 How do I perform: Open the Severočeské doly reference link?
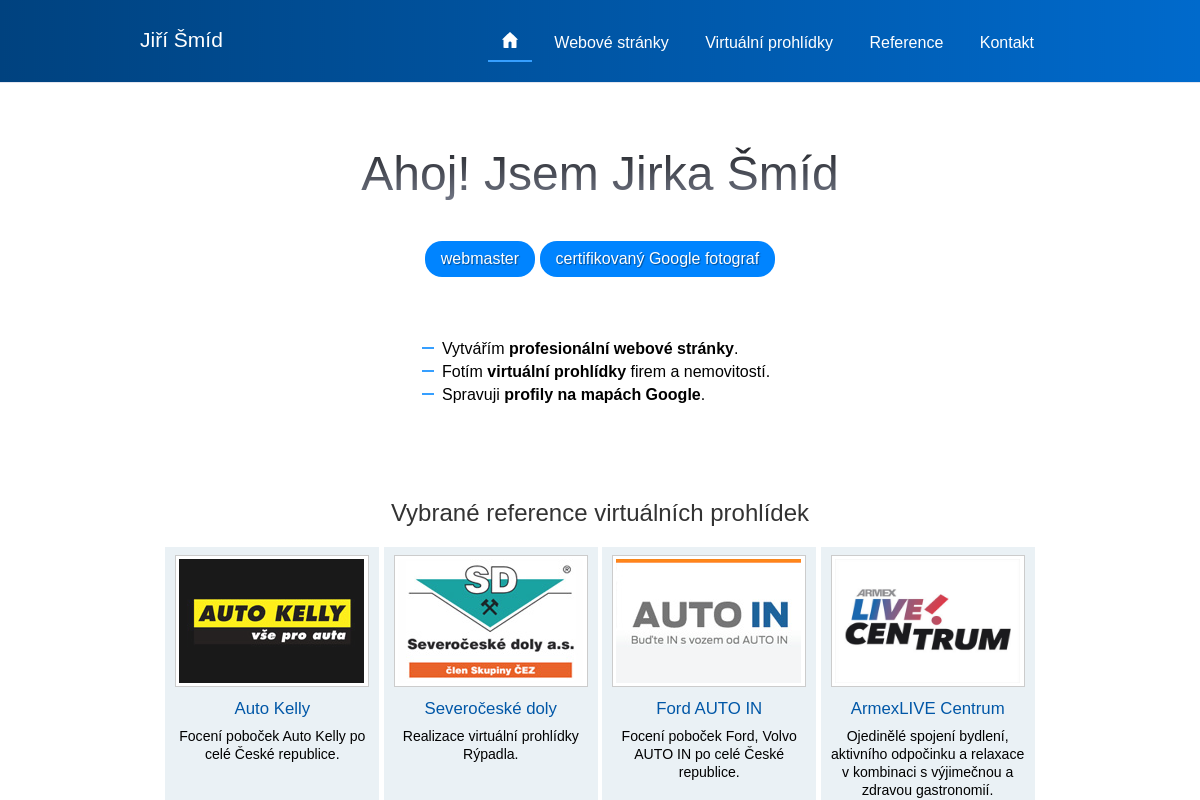(x=490, y=708)
